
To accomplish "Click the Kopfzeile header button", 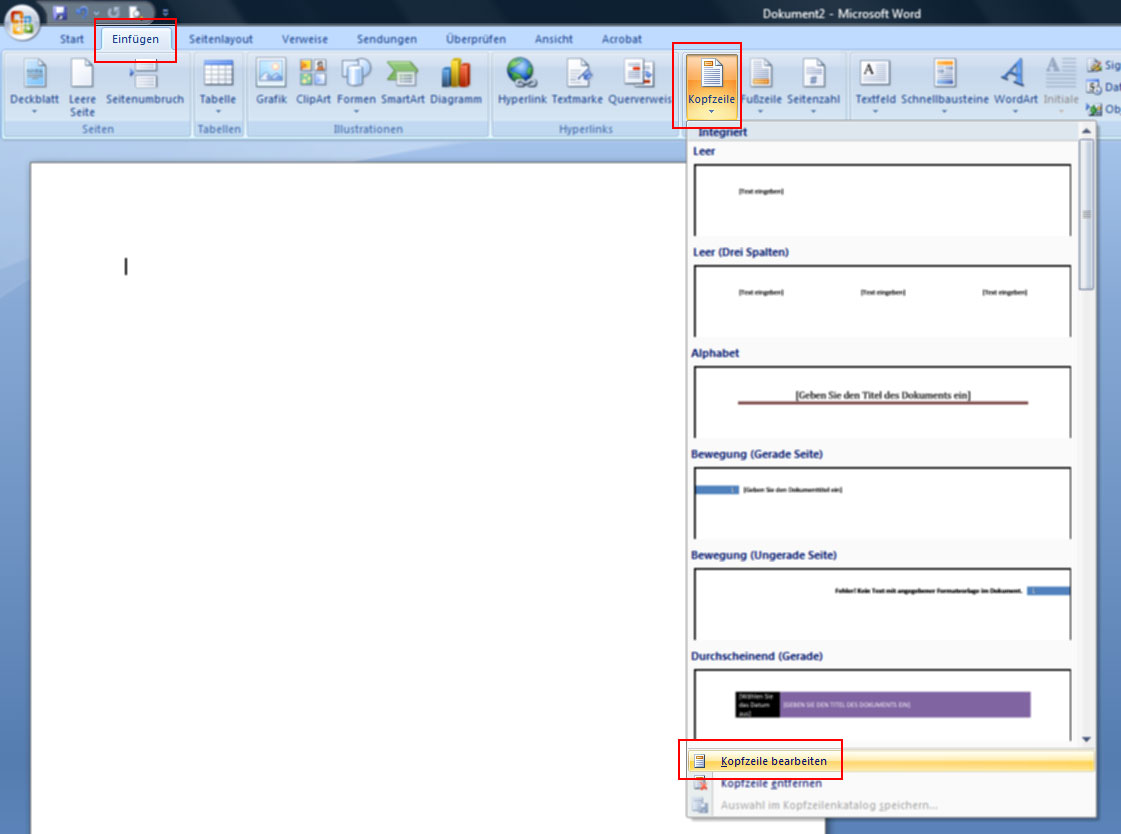I will pyautogui.click(x=711, y=86).
